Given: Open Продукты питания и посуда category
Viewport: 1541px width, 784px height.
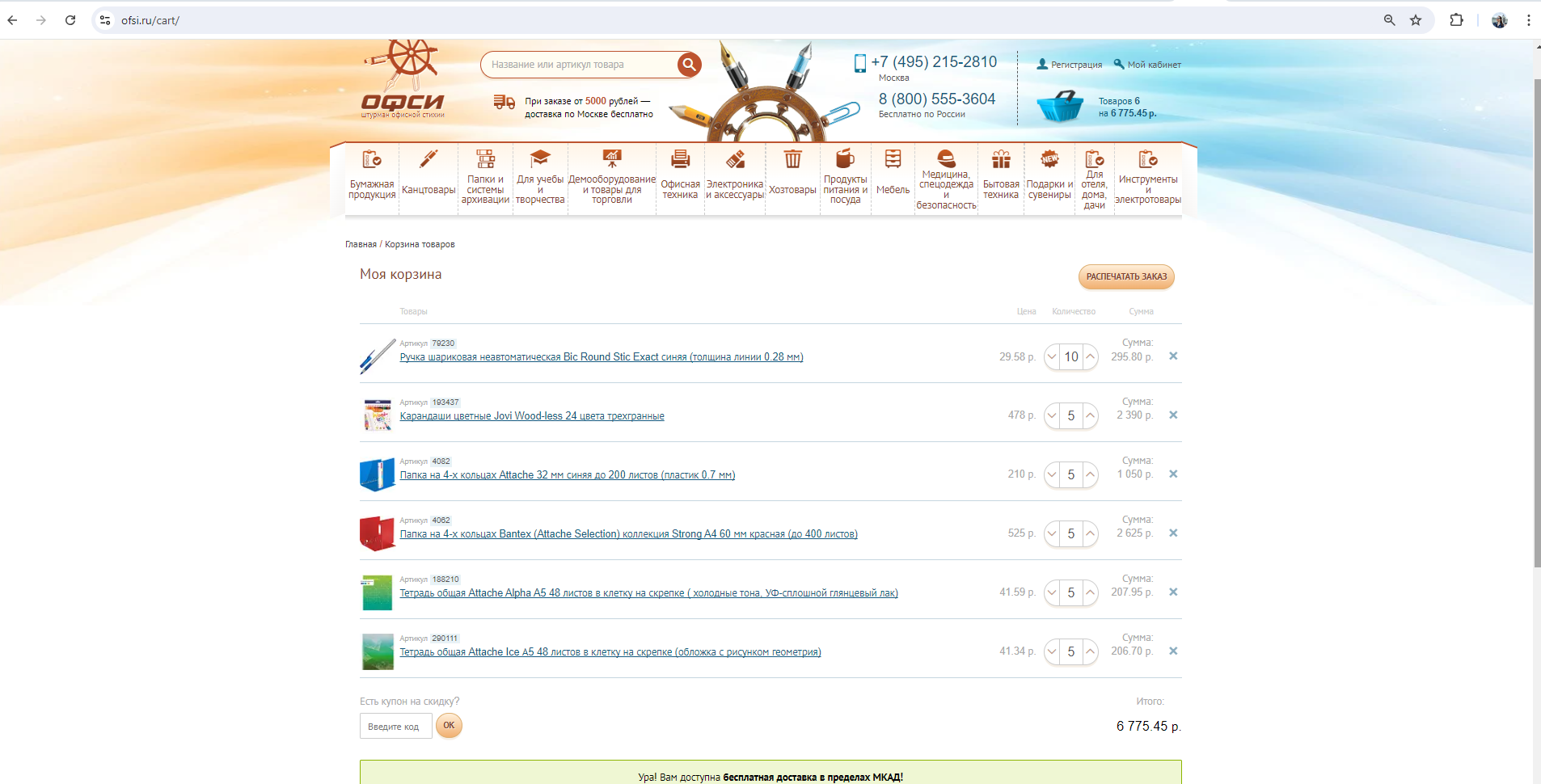Looking at the screenshot, I should pos(845,179).
